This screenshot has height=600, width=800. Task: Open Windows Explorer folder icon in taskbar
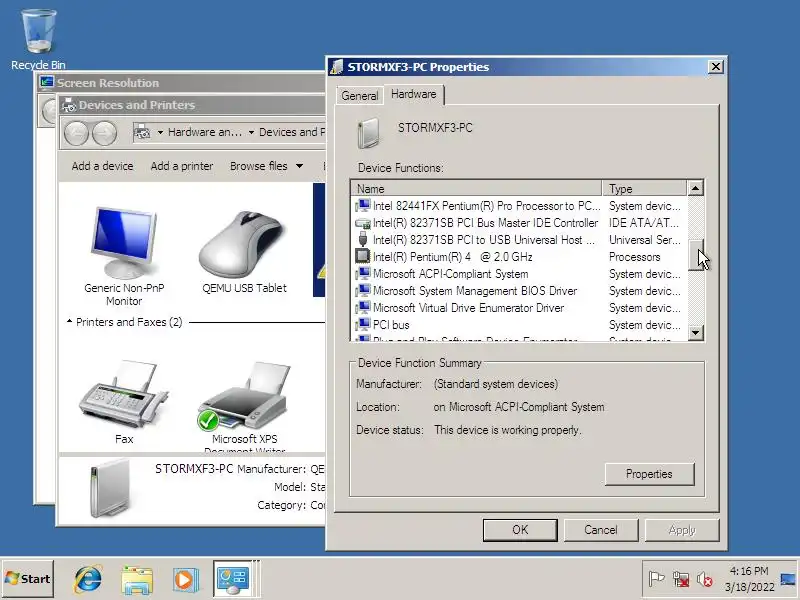[137, 579]
